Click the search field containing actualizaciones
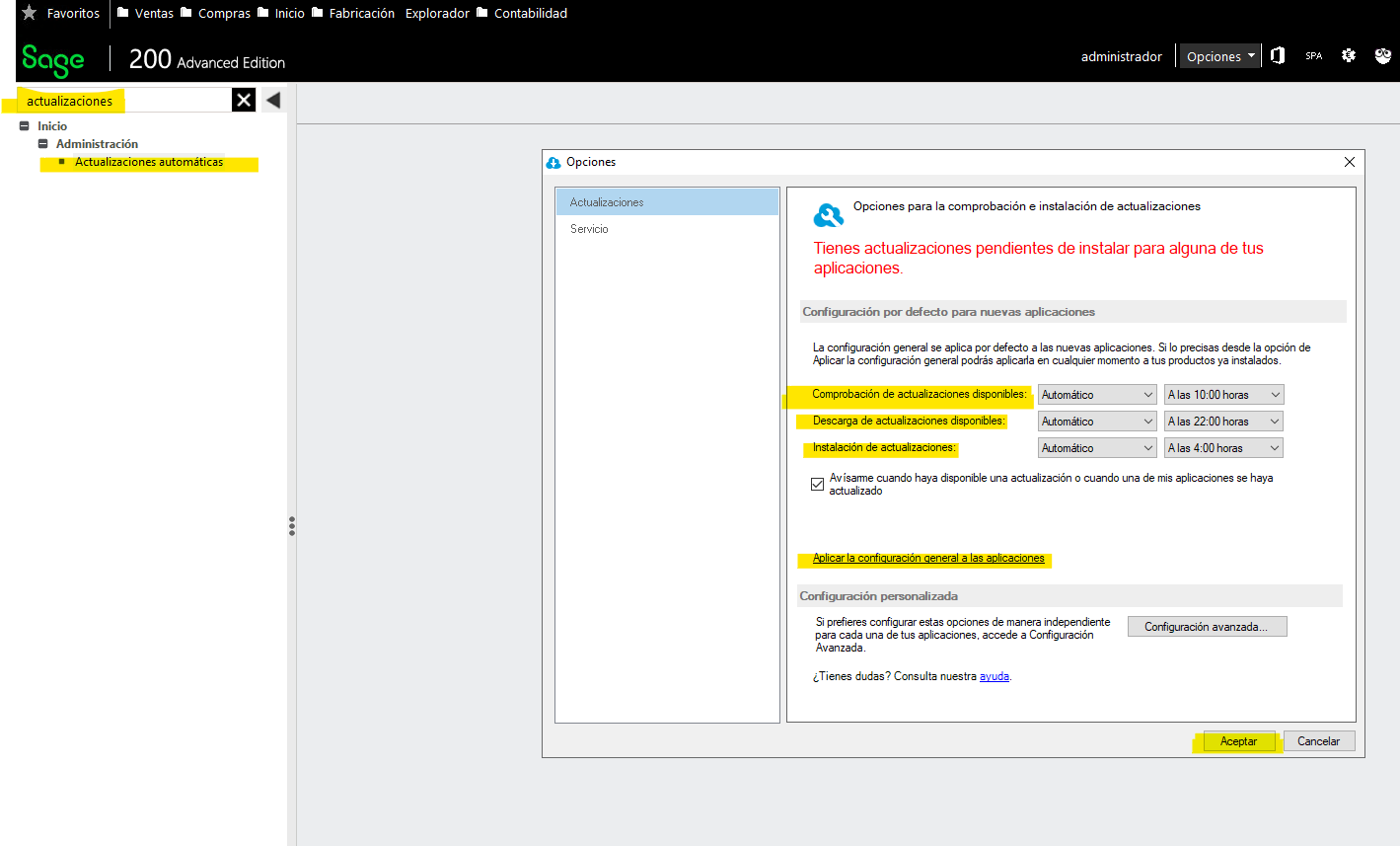 pos(124,100)
